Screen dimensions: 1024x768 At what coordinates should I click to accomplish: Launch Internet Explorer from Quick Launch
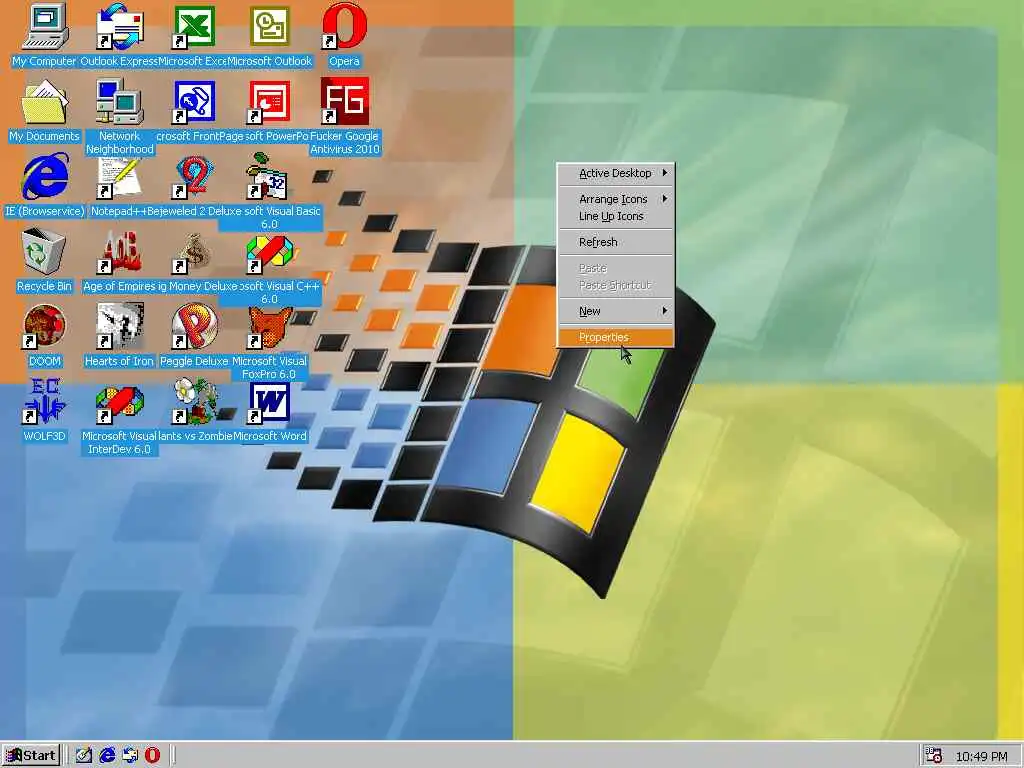107,756
